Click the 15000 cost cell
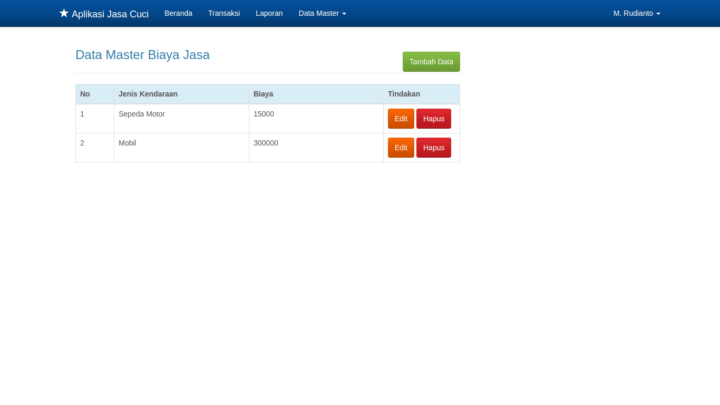 (264, 114)
